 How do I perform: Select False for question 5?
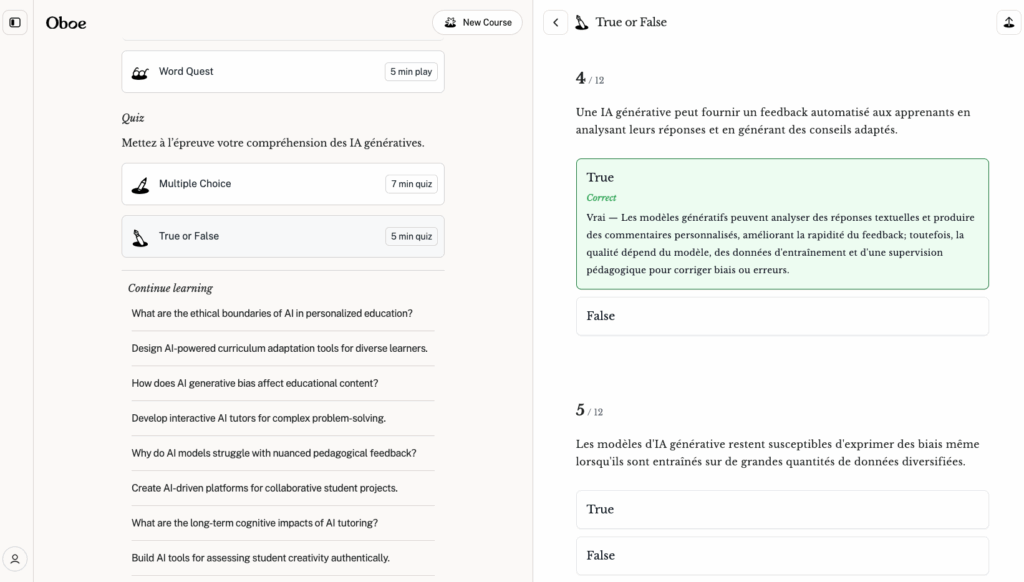tap(782, 555)
